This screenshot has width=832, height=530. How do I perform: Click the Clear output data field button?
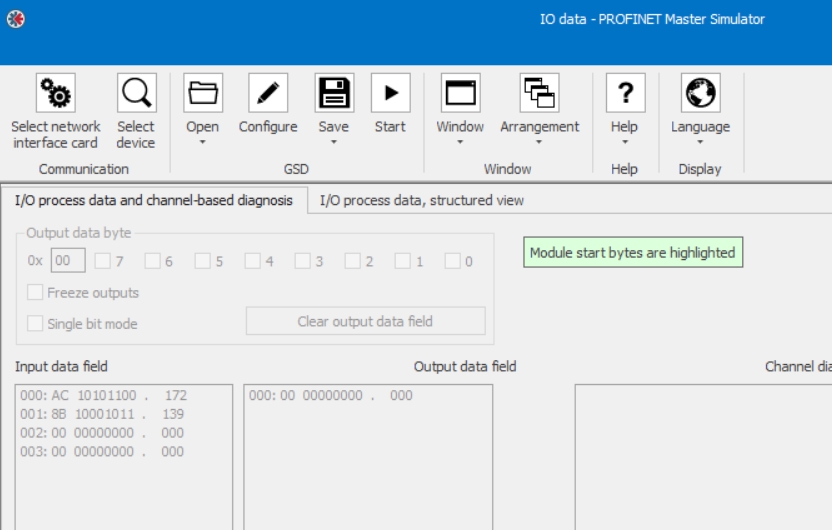365,321
